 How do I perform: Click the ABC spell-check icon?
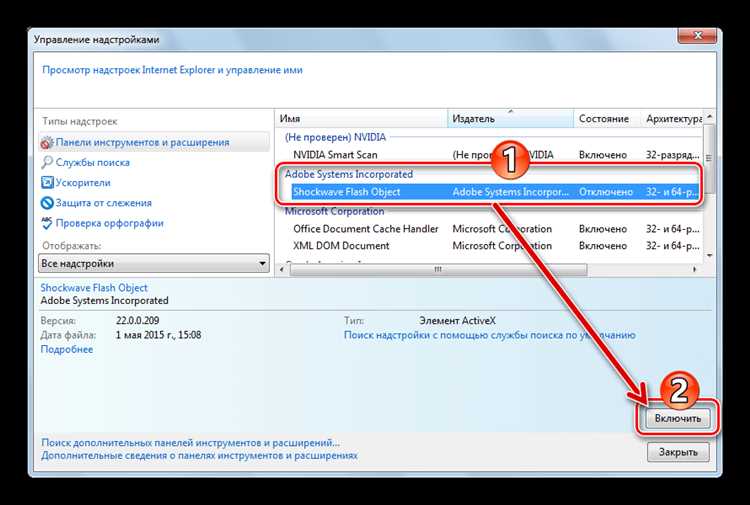[x=47, y=223]
